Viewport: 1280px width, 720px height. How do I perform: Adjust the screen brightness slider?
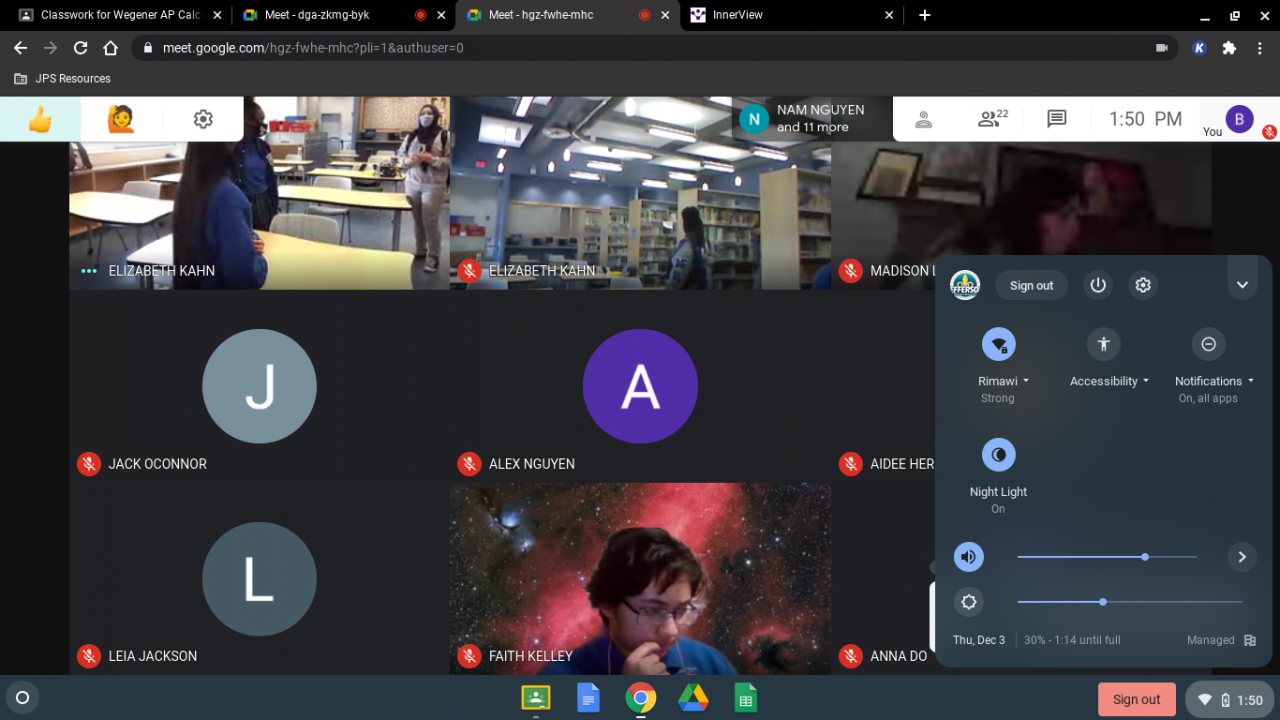[x=1103, y=602]
